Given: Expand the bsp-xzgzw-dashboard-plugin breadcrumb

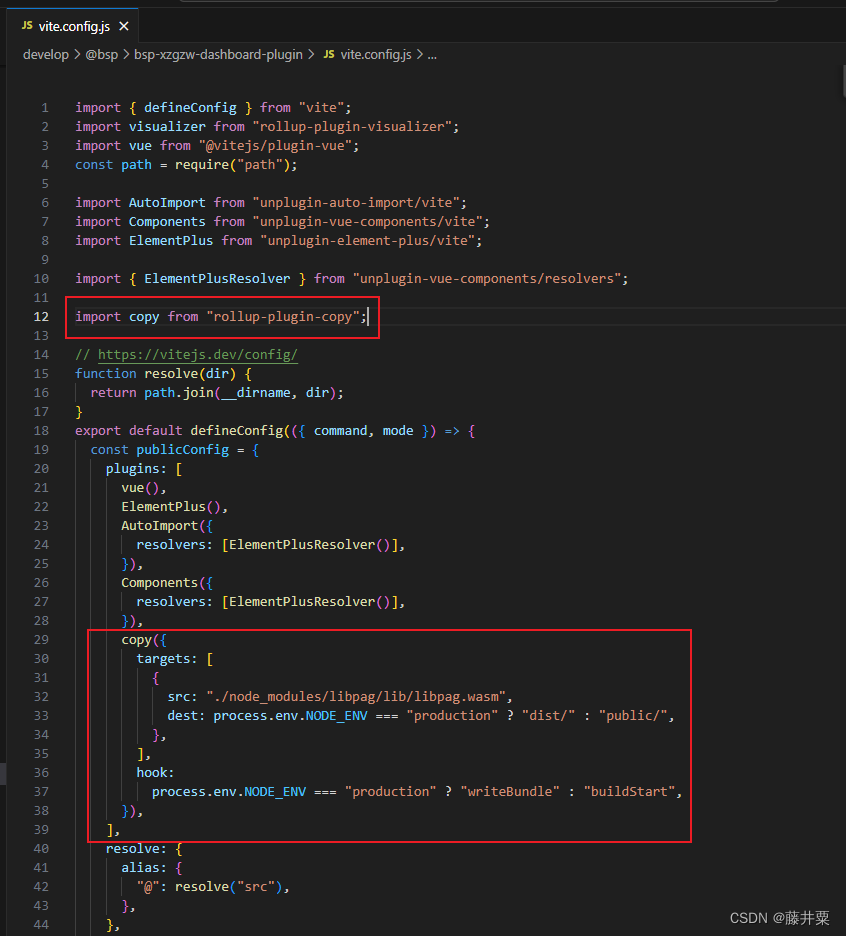Looking at the screenshot, I should (x=218, y=55).
